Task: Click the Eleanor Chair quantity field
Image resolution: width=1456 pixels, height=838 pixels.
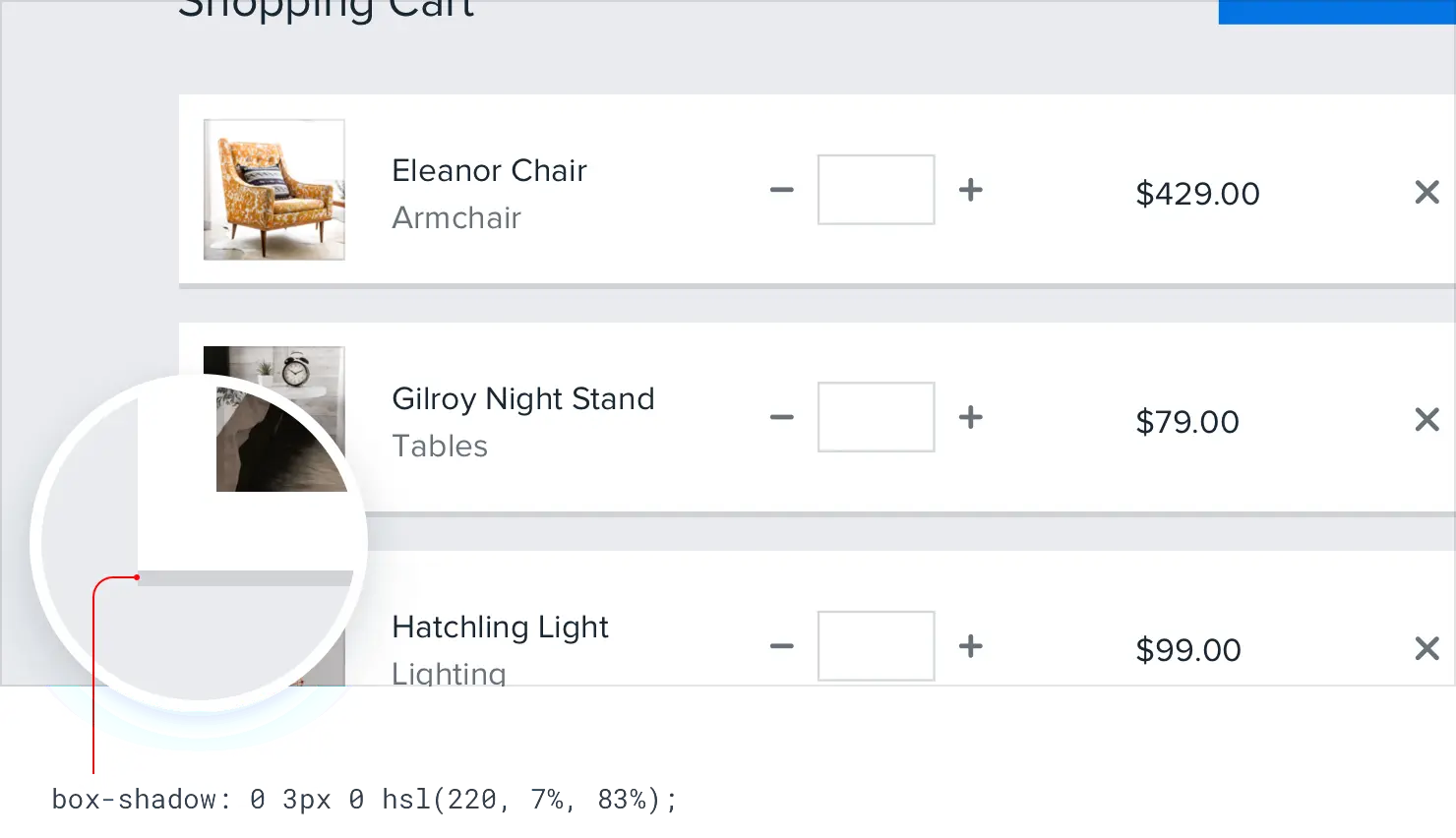Action: click(x=876, y=190)
